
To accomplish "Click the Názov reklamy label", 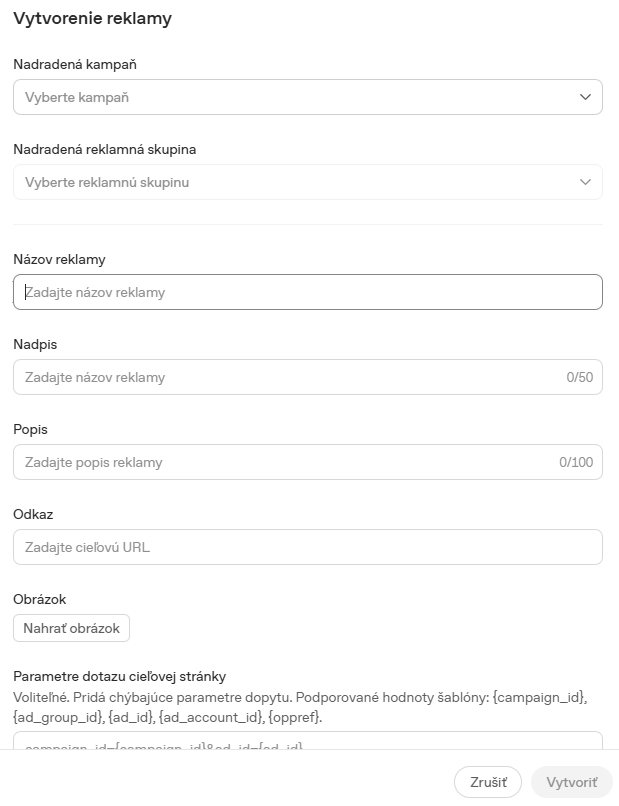I will pos(60,260).
